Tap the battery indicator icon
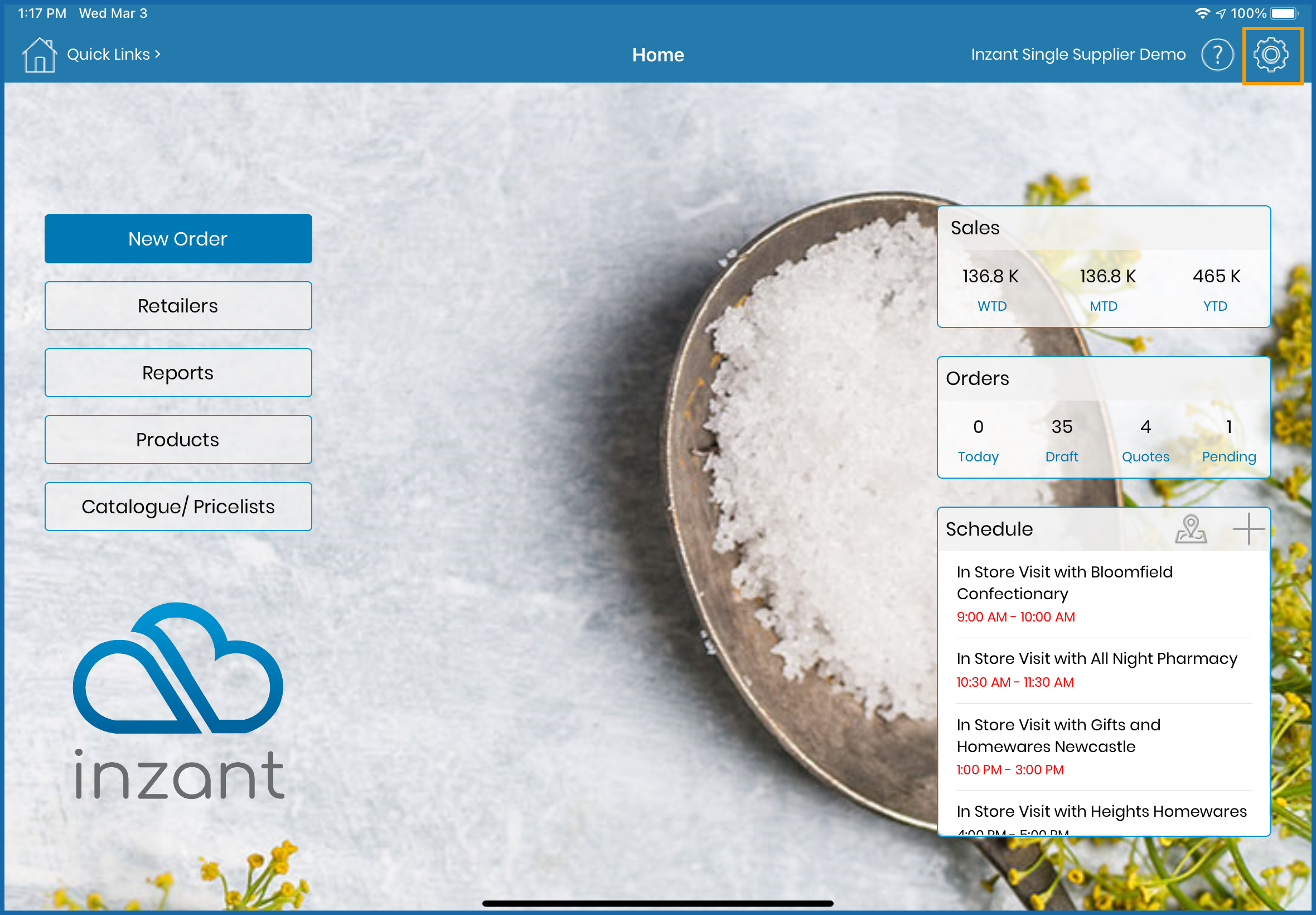Viewport: 1316px width, 915px height. click(1284, 13)
